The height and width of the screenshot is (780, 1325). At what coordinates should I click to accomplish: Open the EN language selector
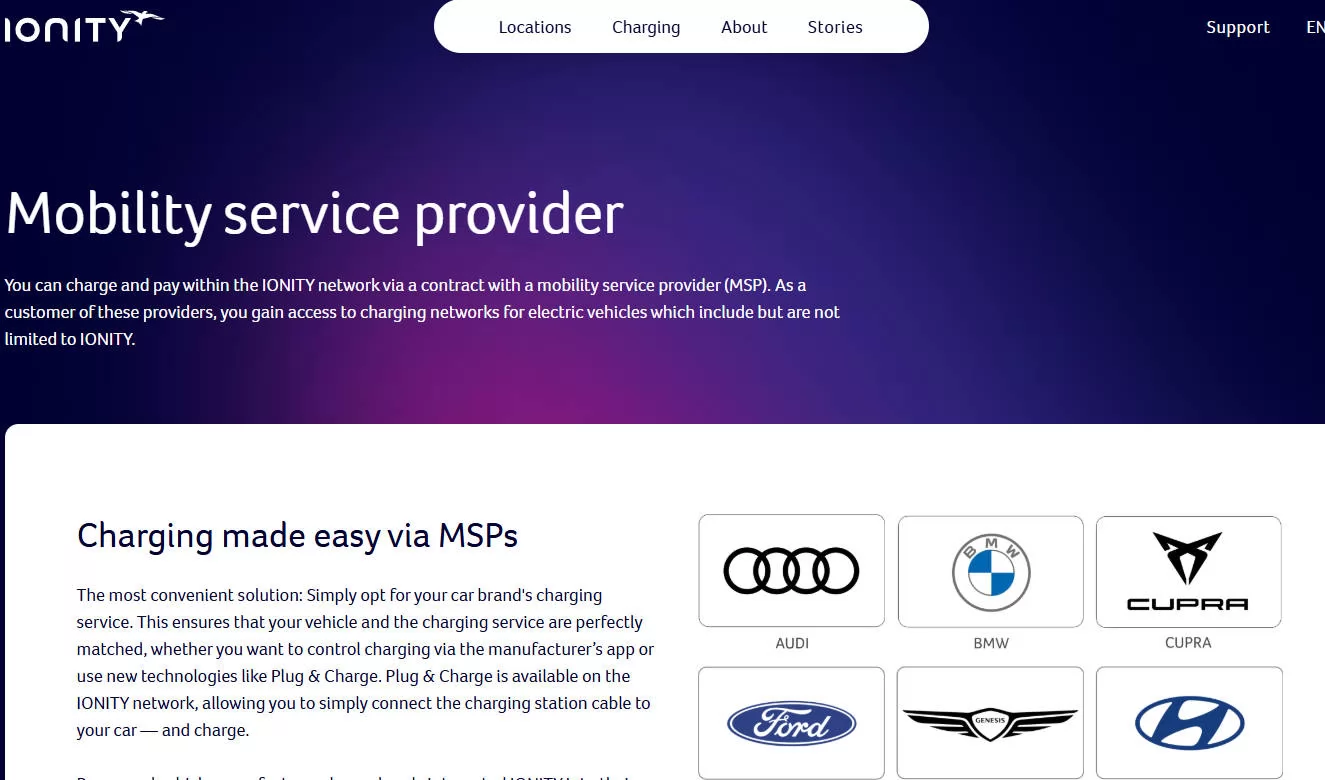coord(1315,27)
